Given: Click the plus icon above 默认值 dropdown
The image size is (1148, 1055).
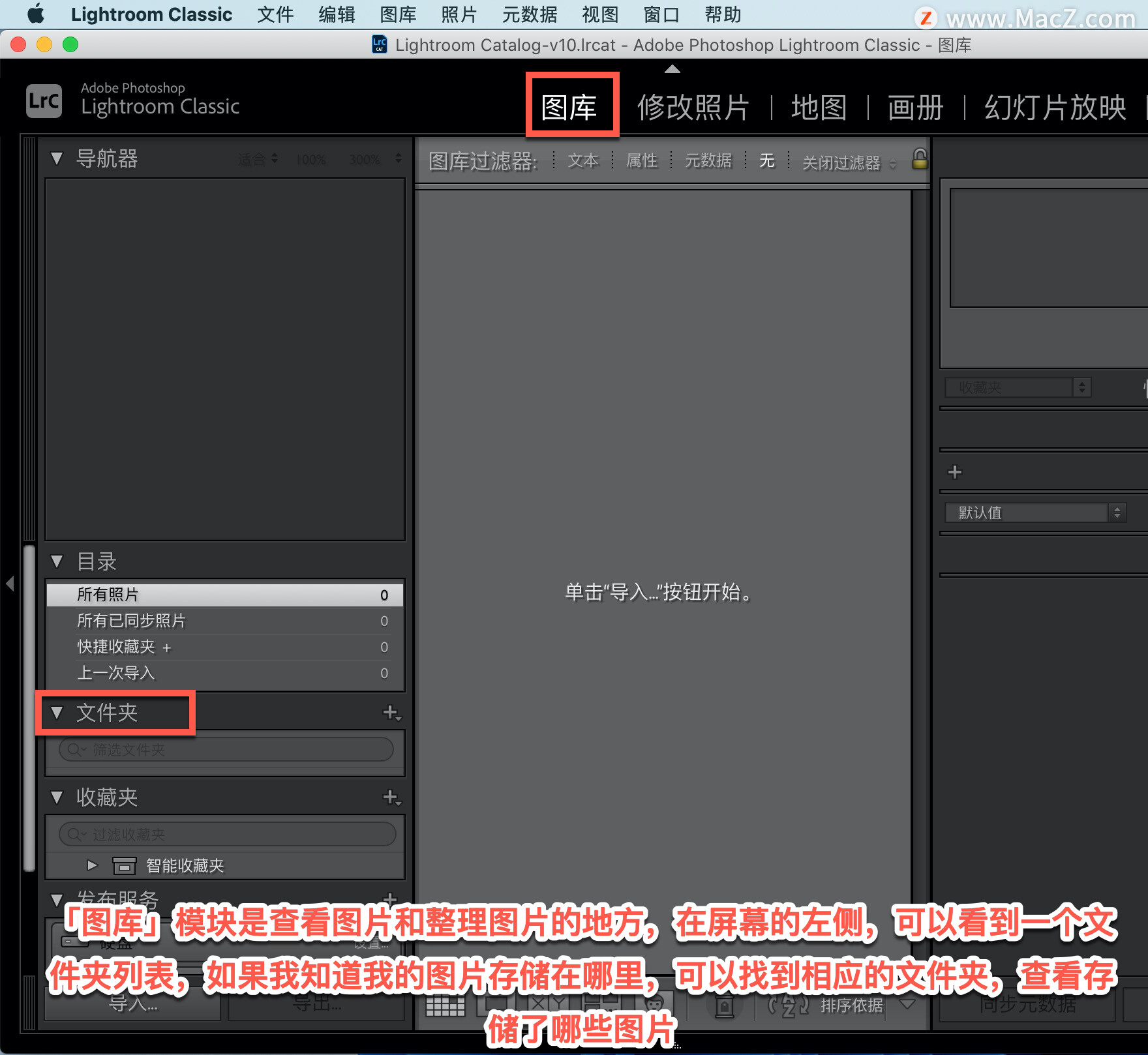Looking at the screenshot, I should pyautogui.click(x=955, y=472).
